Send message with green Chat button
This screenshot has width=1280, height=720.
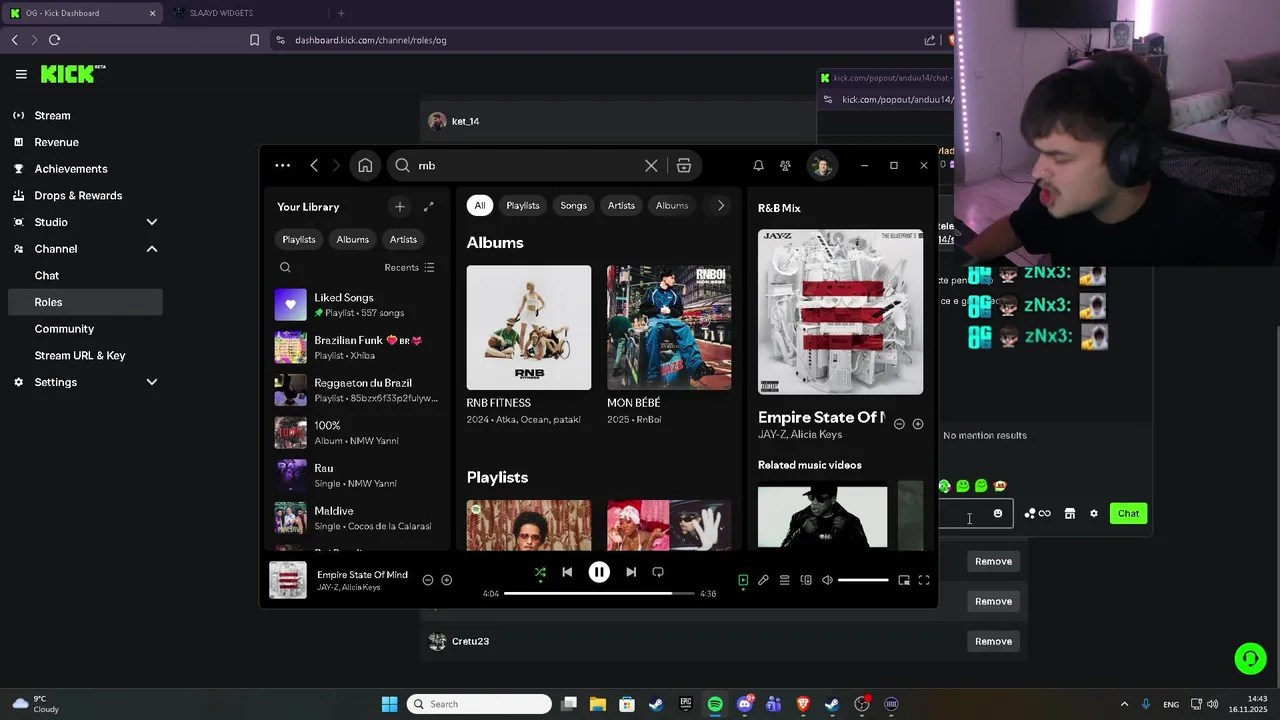tap(1128, 514)
